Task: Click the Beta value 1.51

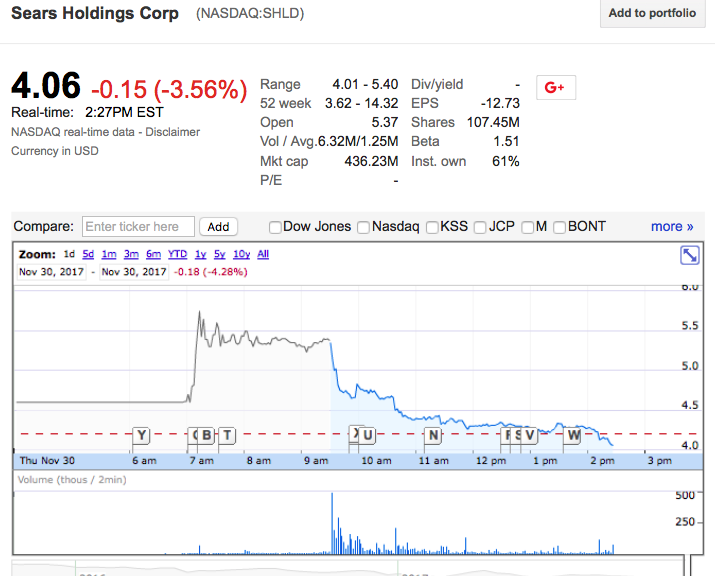Action: [x=506, y=141]
